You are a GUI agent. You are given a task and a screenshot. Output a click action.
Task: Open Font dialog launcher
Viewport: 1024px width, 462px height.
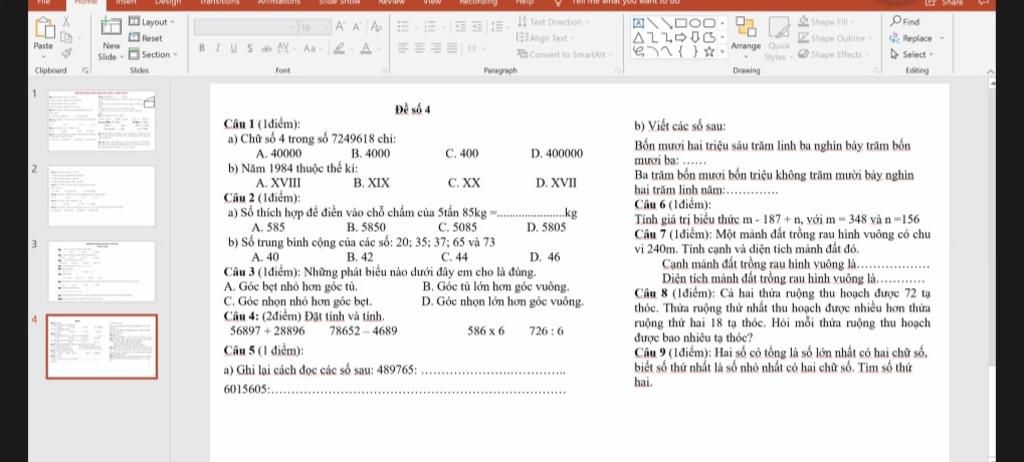(x=385, y=70)
